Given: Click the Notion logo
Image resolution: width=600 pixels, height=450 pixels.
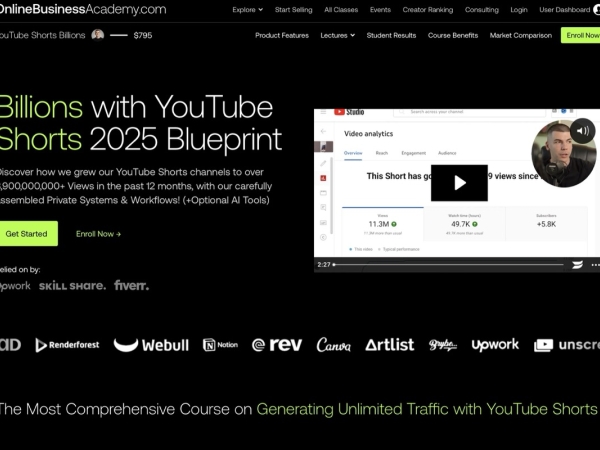Looking at the screenshot, I should (220, 345).
